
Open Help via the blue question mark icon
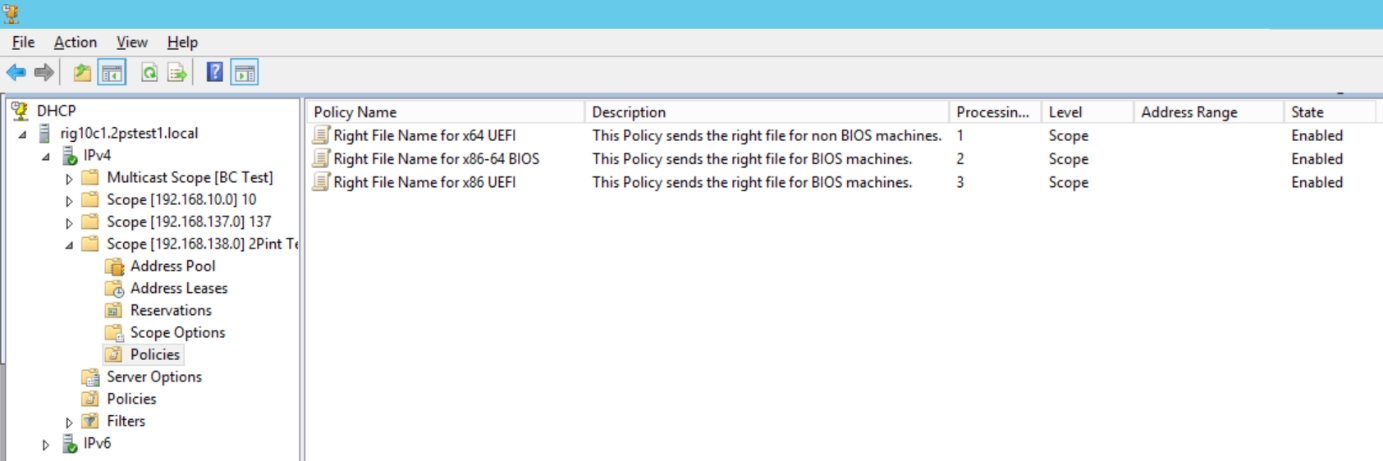(214, 72)
